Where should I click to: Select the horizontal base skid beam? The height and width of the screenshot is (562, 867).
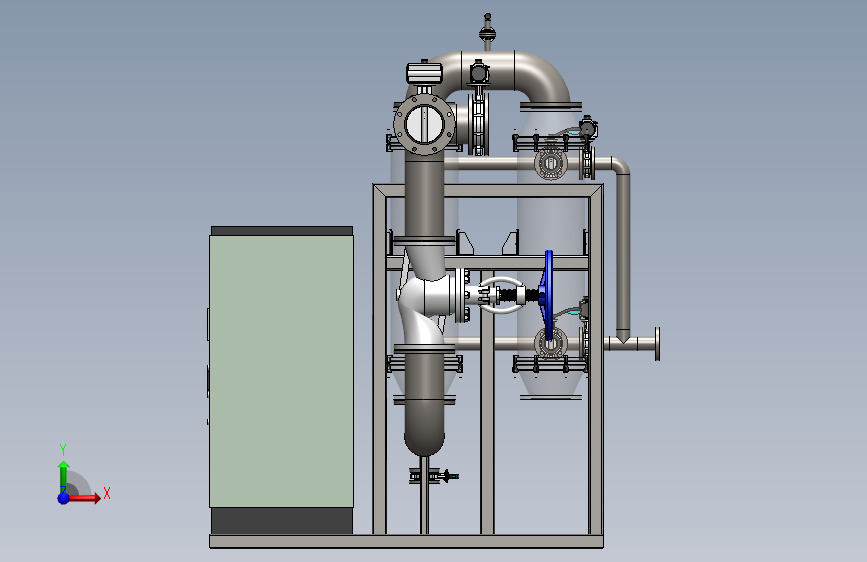(x=406, y=542)
